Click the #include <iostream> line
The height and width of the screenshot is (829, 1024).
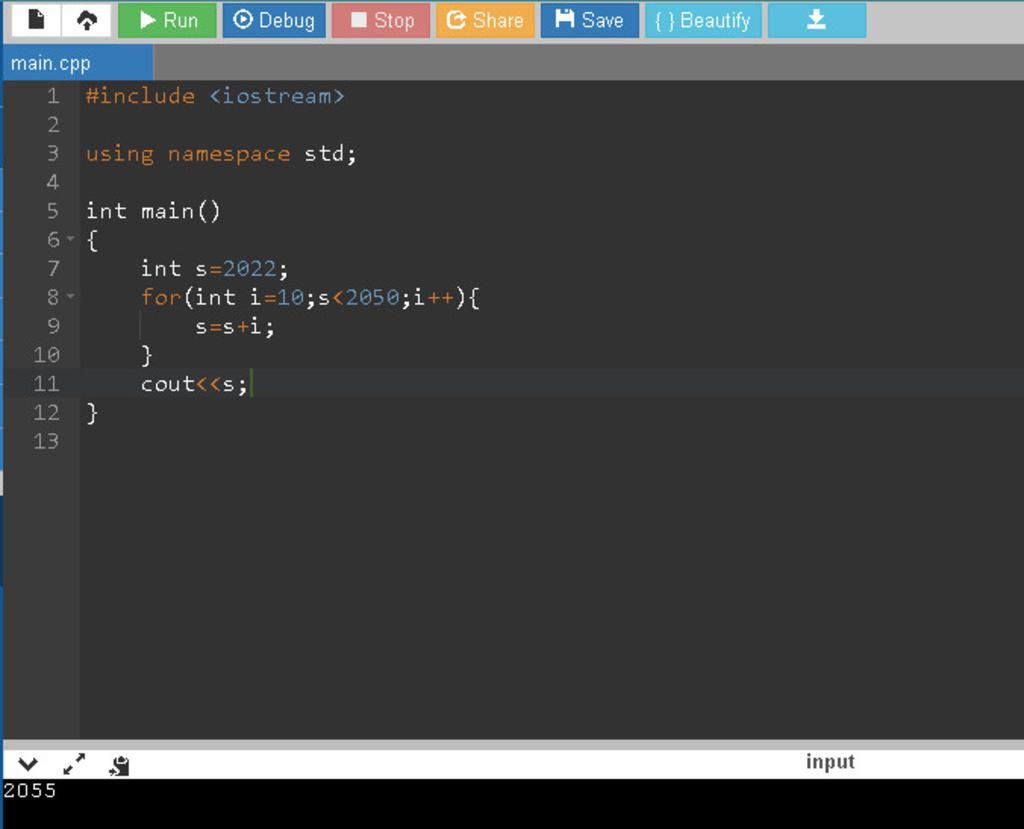pyautogui.click(x=215, y=97)
